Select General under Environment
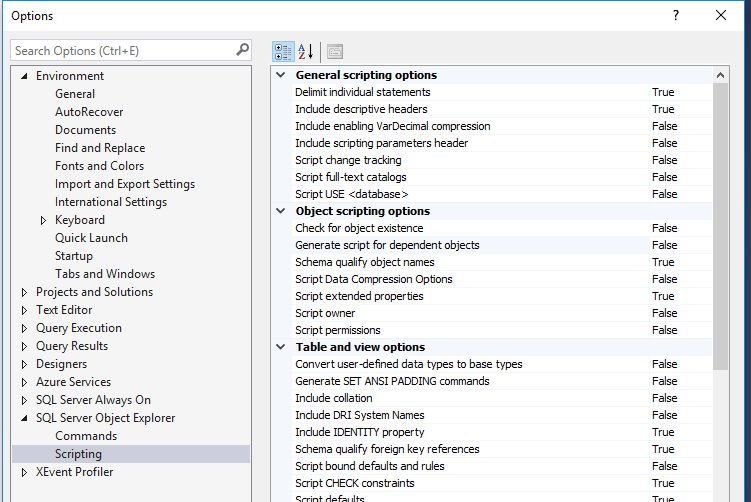This screenshot has width=751, height=502. tap(75, 94)
